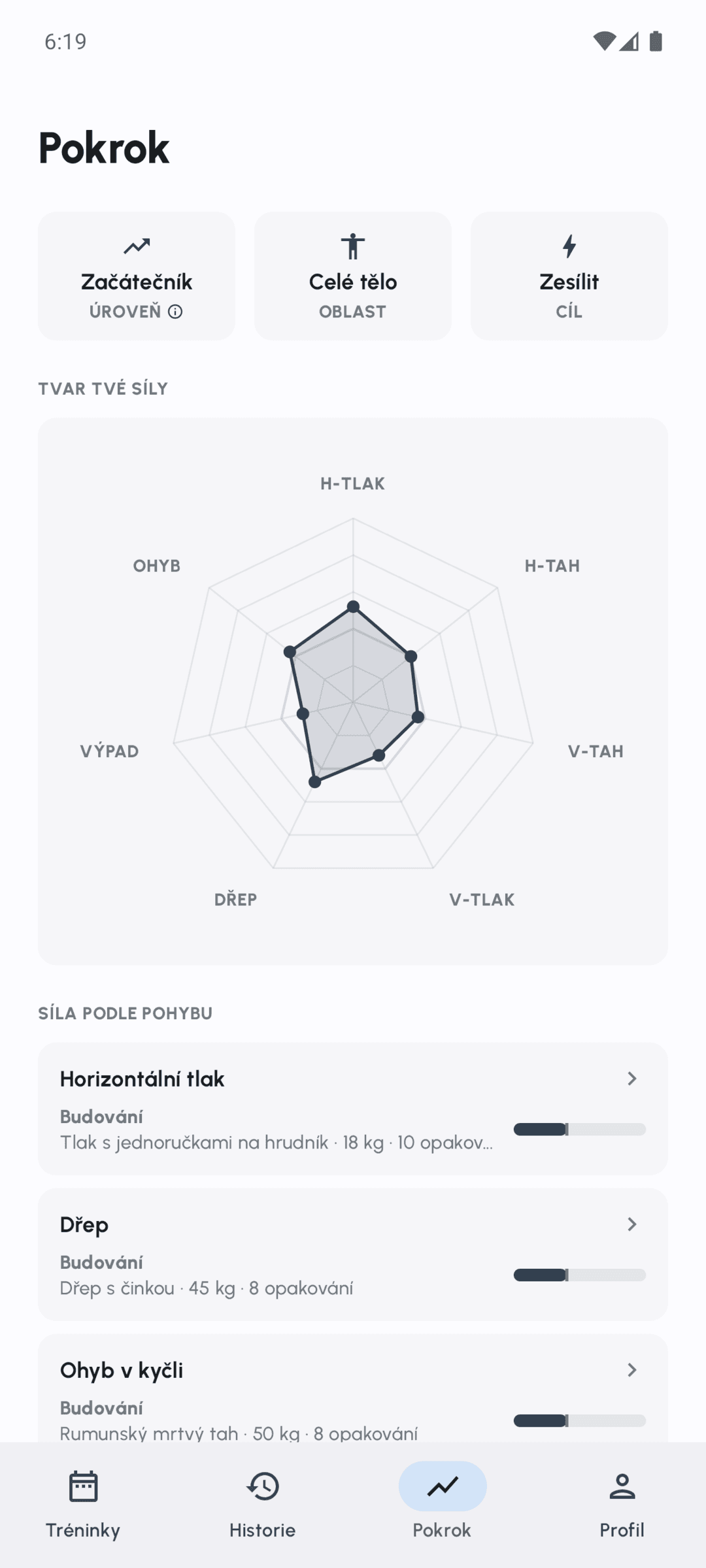Viewport: 706px width, 1568px height.
Task: Expand Ohyb v kyčli chevron
Action: click(631, 1370)
